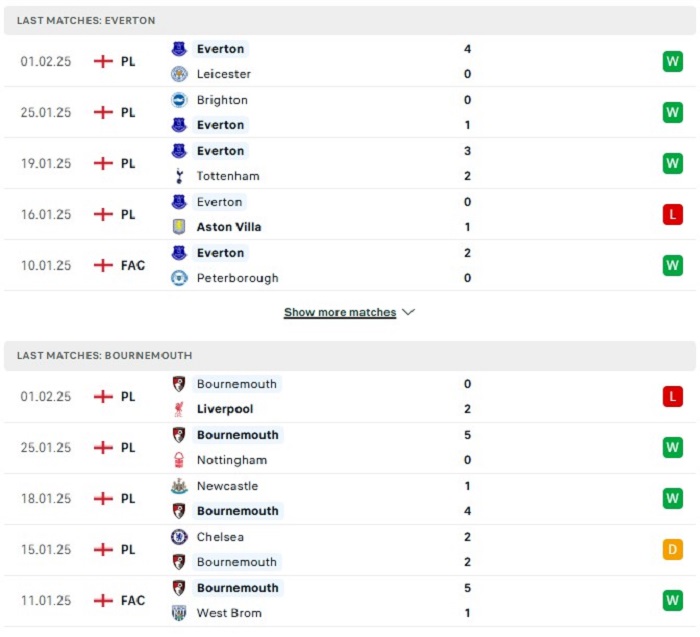Viewport: 700px width, 637px height.
Task: Click the orange D badge for Chelsea match
Action: (x=672, y=550)
